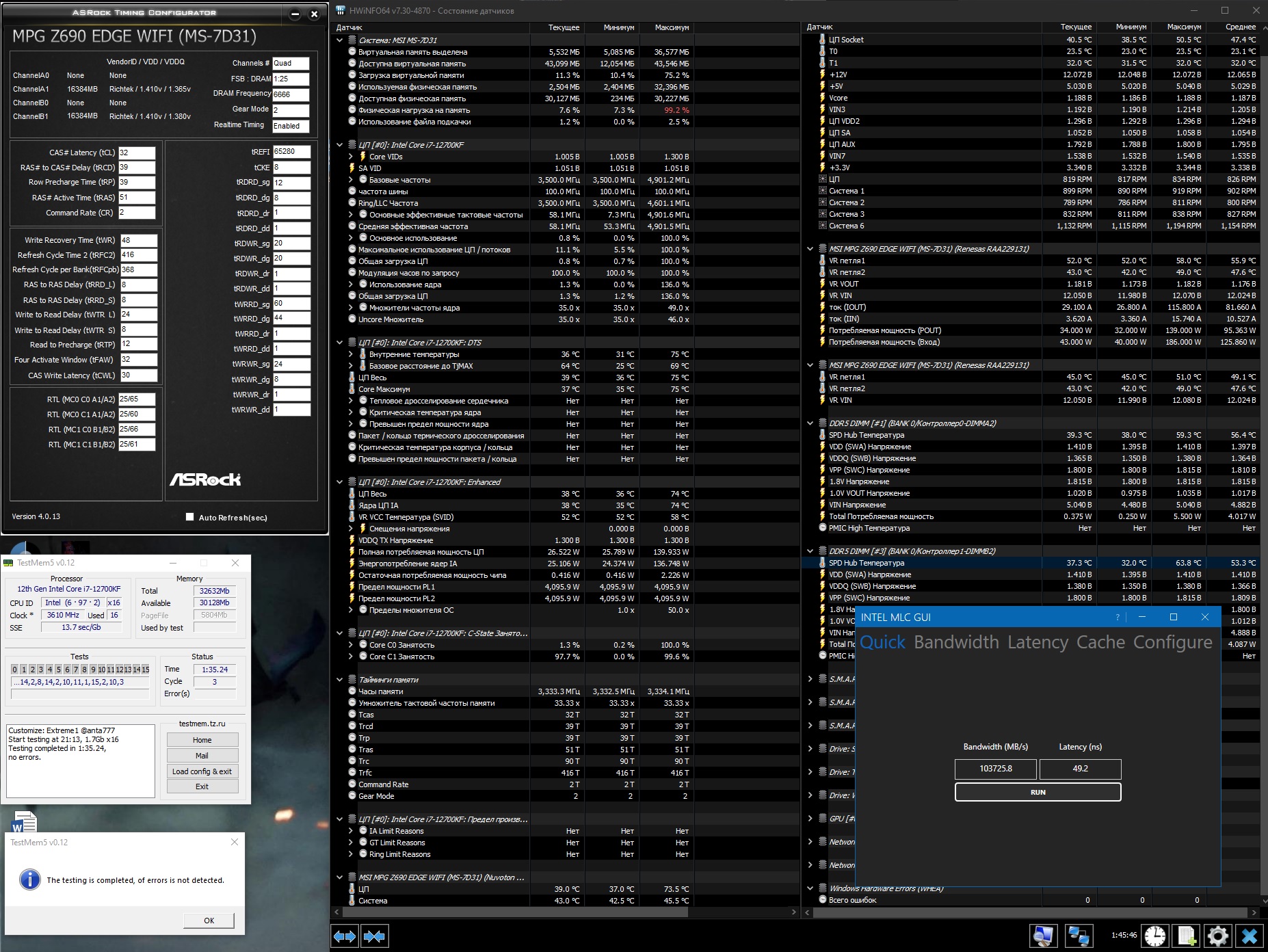This screenshot has width=1268, height=952.
Task: Switch to the Latency tab in MLC GUI
Action: tap(1038, 642)
